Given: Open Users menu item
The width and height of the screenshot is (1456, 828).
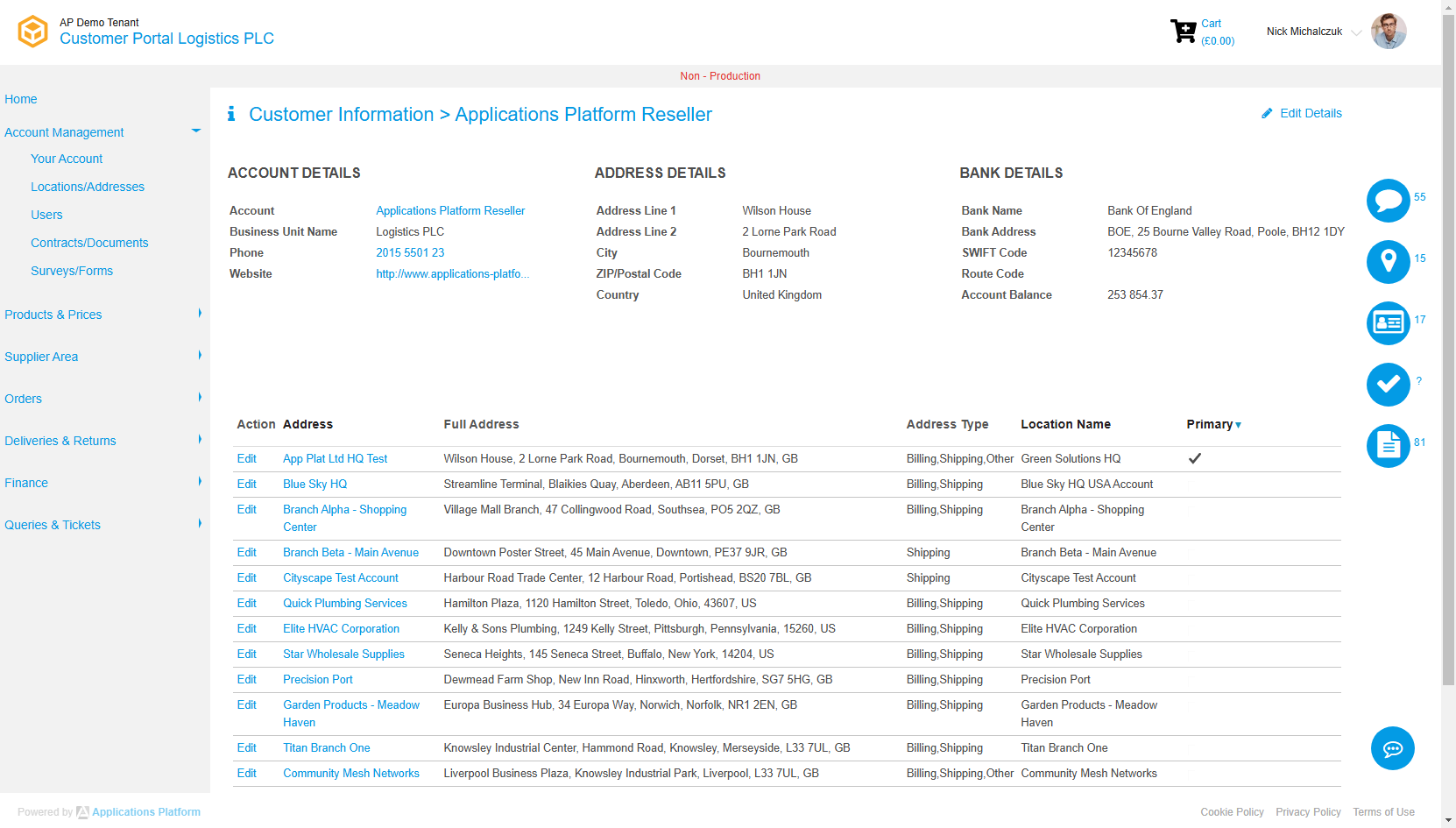Looking at the screenshot, I should pyautogui.click(x=46, y=215).
